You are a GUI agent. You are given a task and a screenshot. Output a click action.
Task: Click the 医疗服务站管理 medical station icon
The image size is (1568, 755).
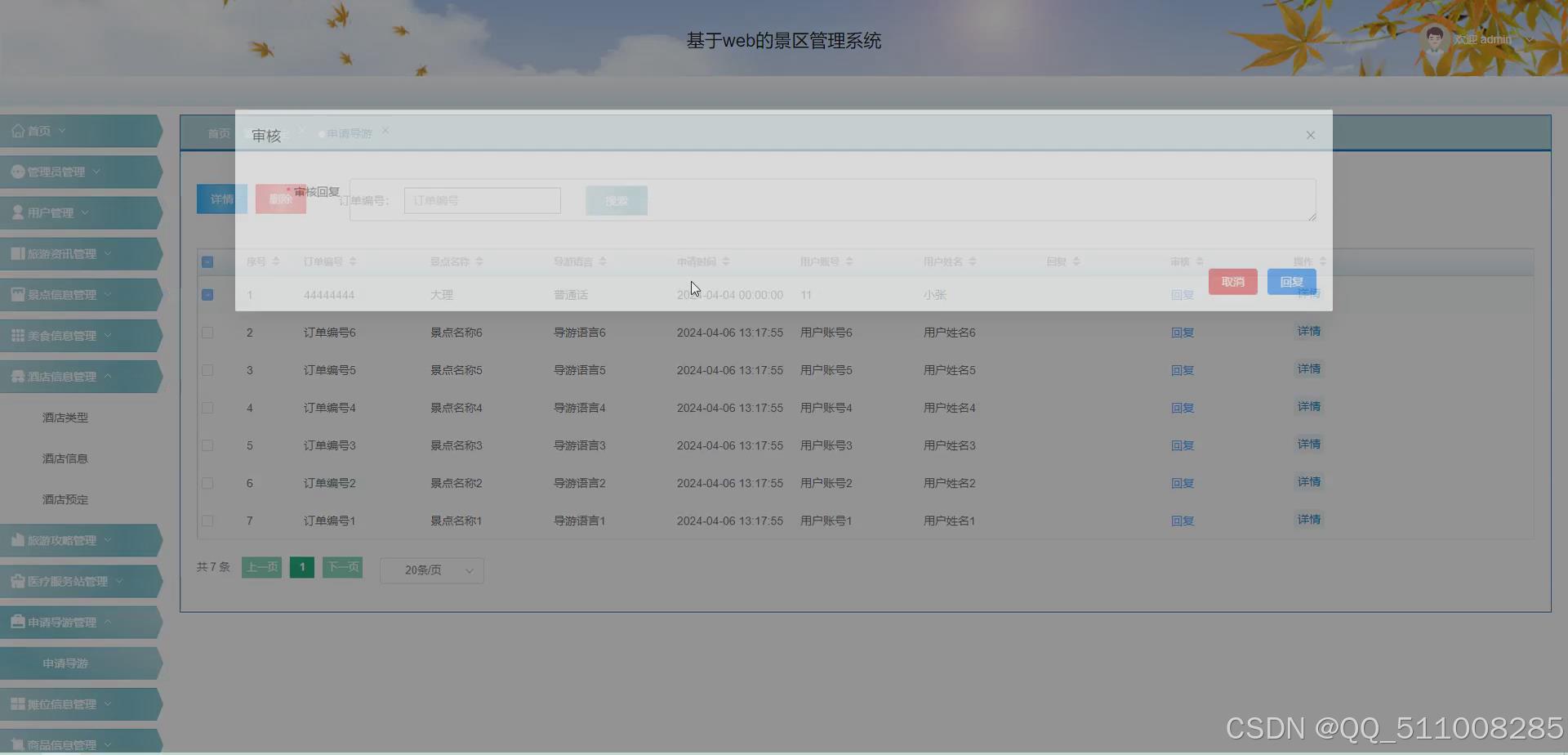[x=18, y=581]
